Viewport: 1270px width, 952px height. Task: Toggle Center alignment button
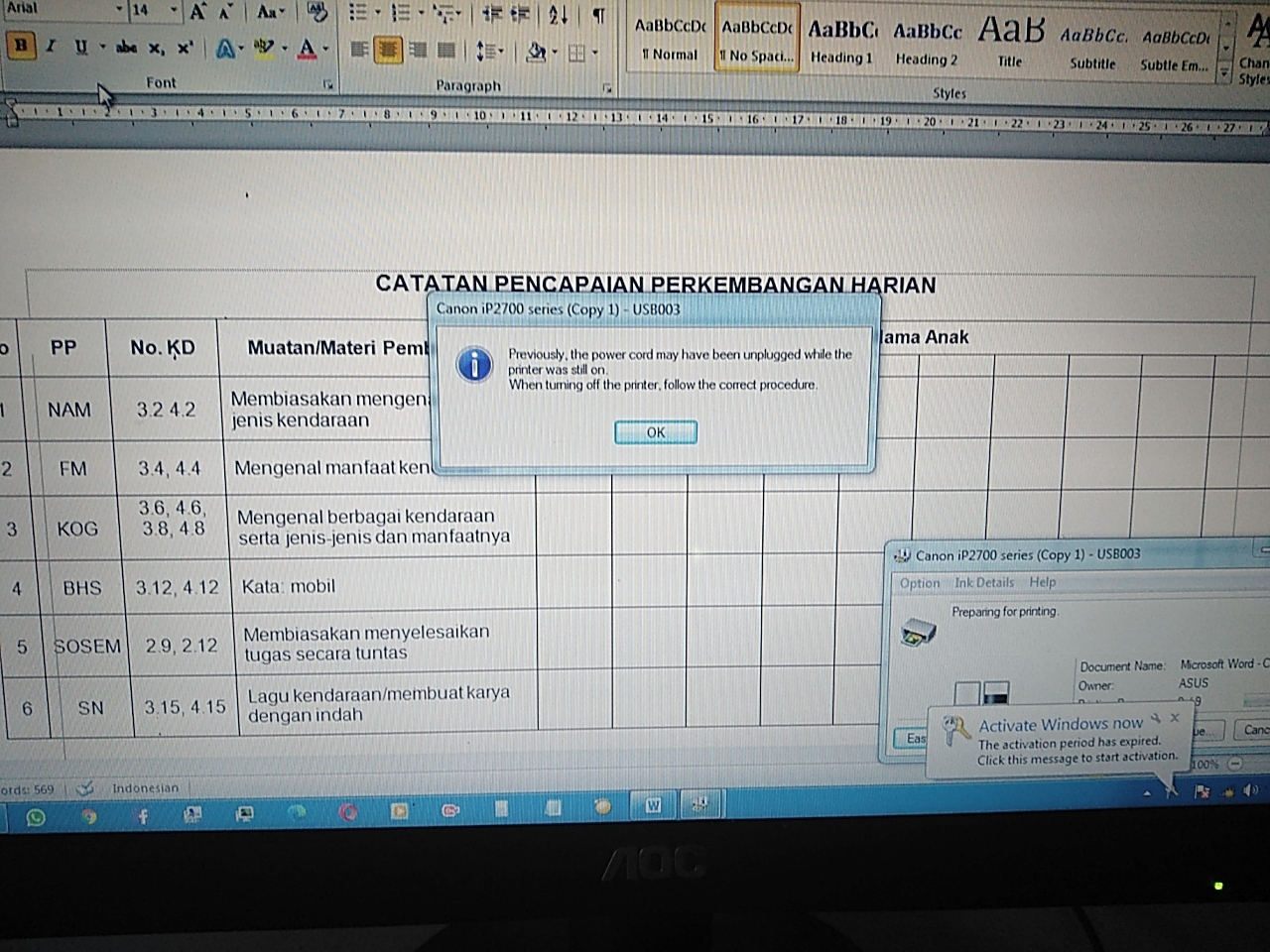388,50
